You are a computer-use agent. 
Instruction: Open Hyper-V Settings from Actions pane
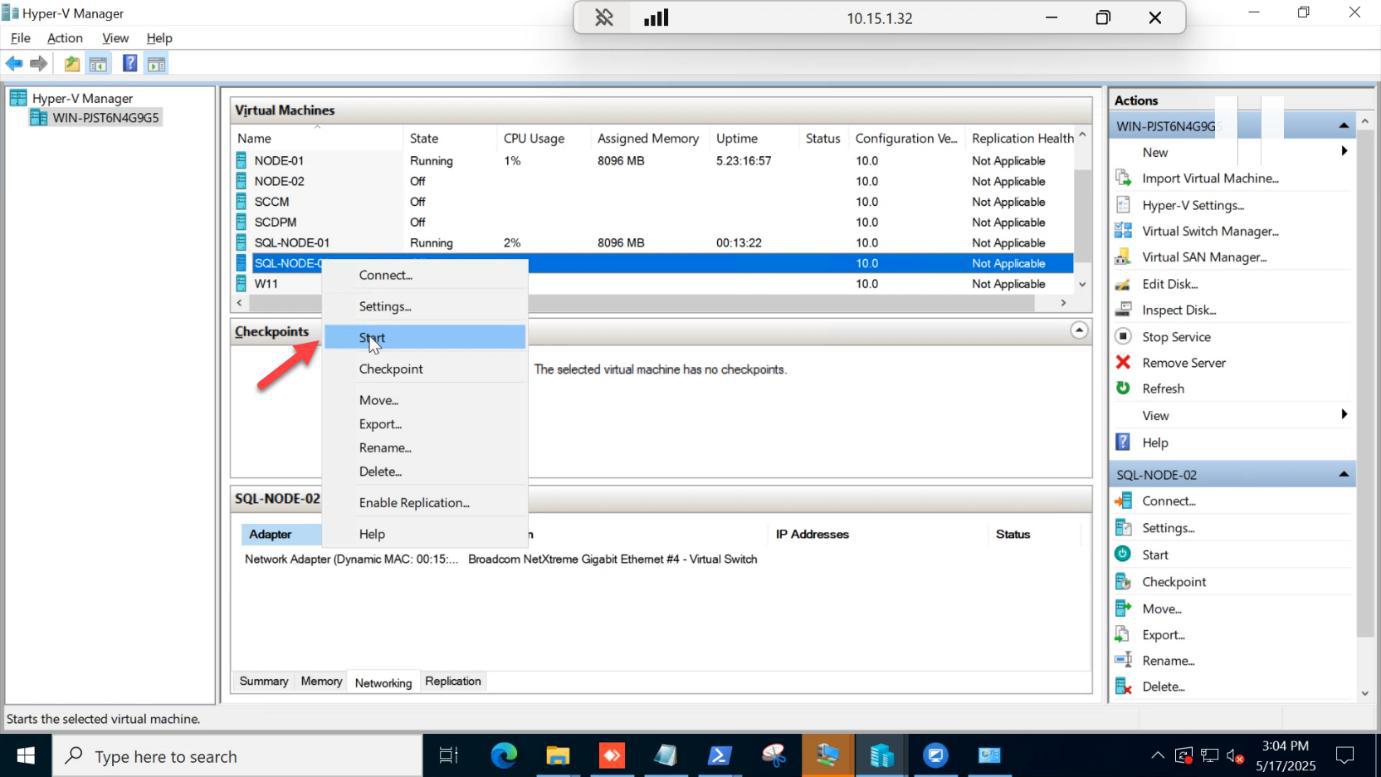[x=1192, y=205]
